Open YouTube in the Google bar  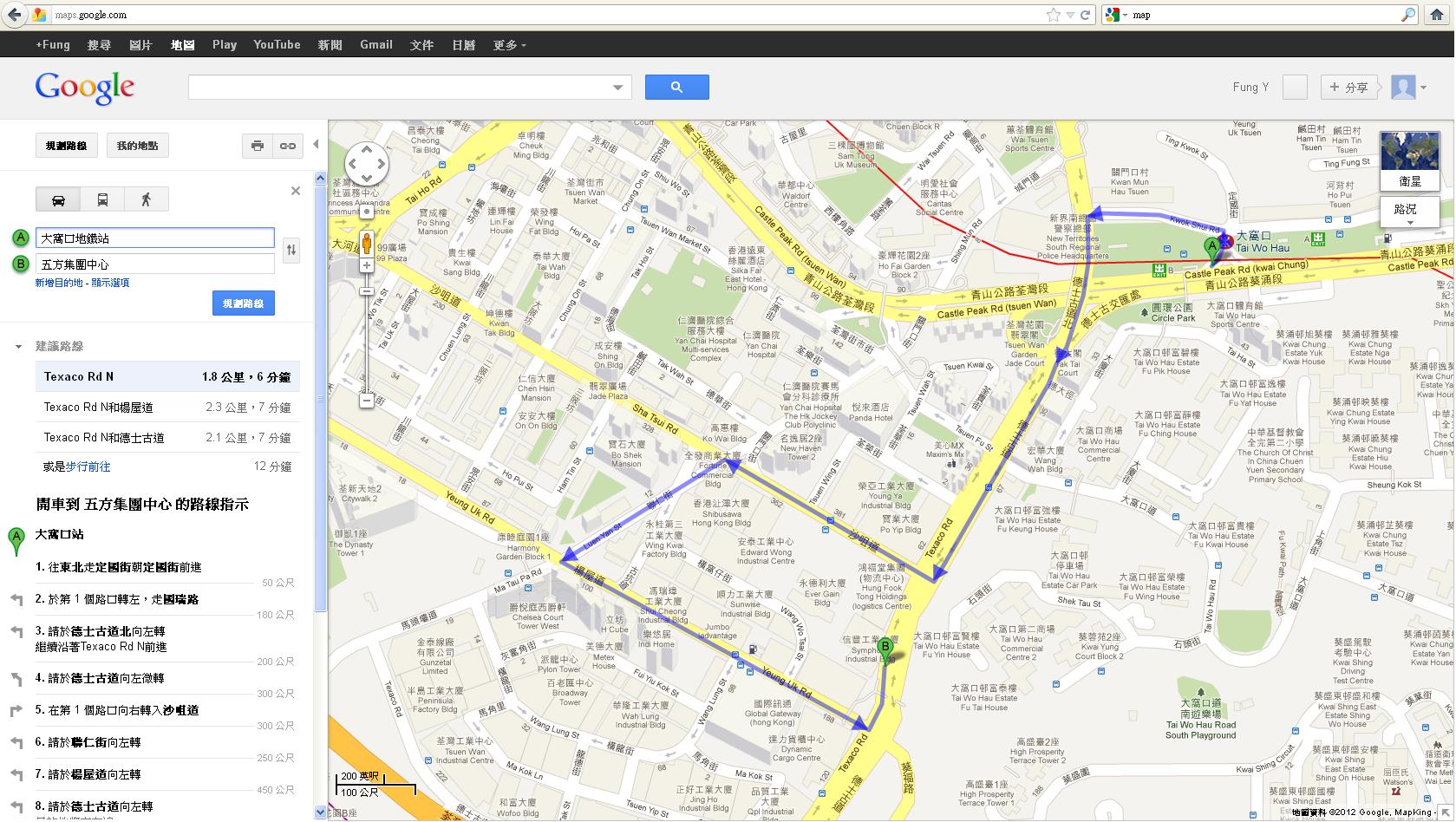(x=277, y=45)
